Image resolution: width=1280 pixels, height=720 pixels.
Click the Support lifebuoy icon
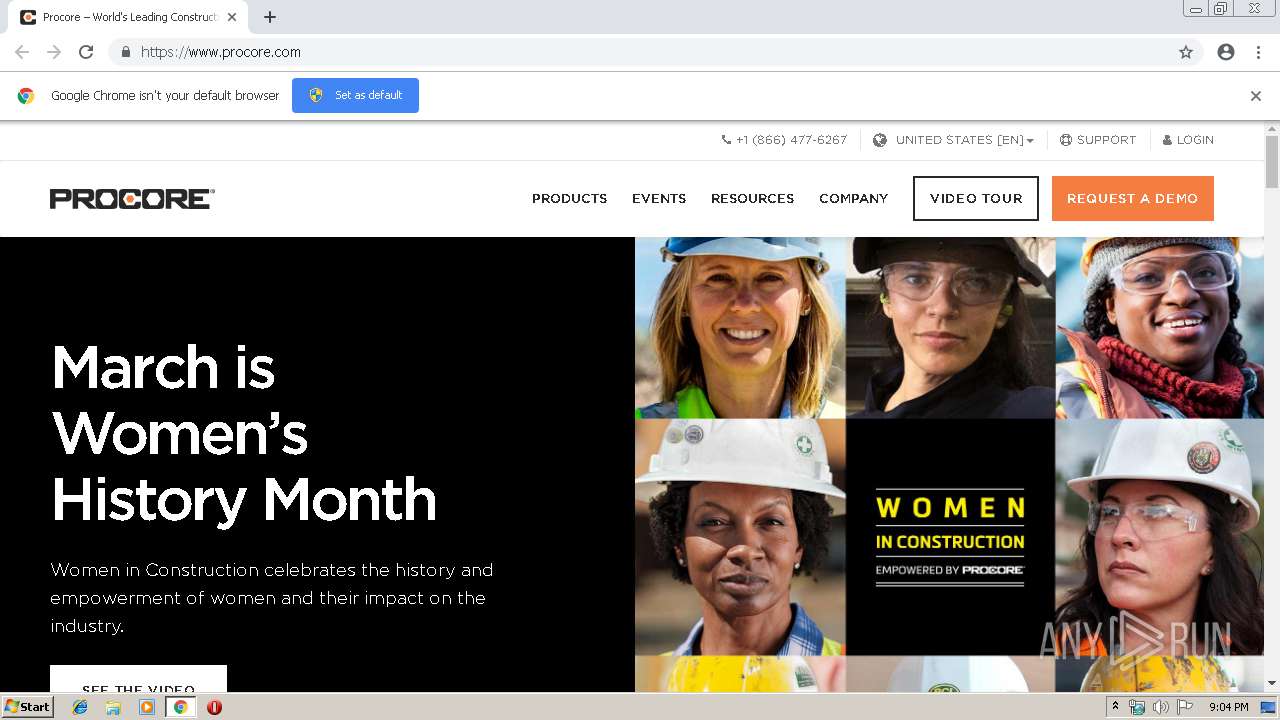[1066, 140]
